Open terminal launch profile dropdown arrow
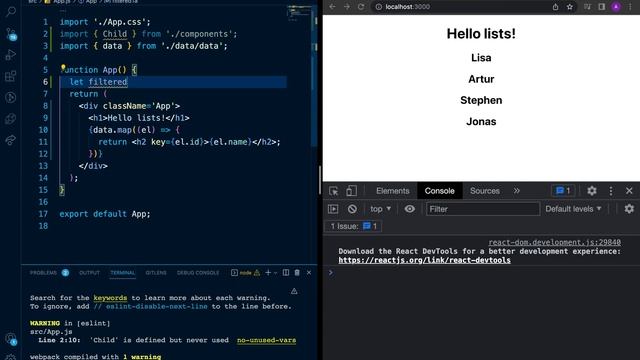This screenshot has height=360, width=640. [x=276, y=273]
